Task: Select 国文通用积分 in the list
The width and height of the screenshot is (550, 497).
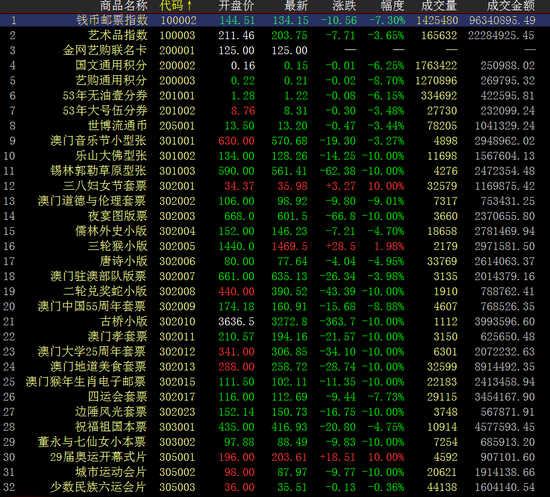Action: (111, 66)
